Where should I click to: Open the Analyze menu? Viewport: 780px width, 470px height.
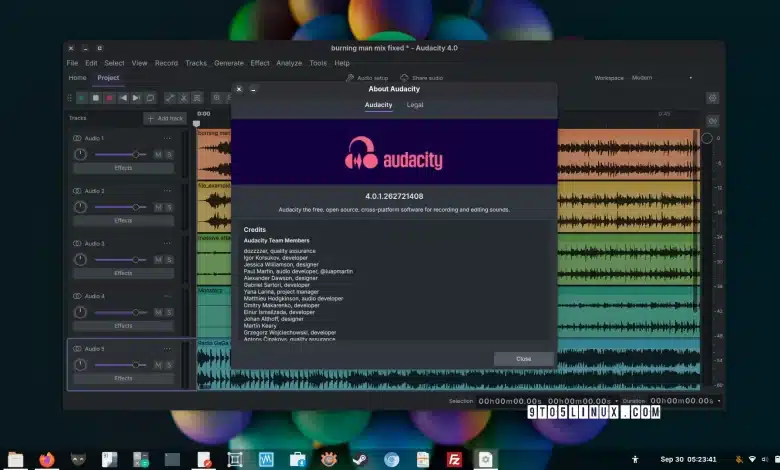289,63
